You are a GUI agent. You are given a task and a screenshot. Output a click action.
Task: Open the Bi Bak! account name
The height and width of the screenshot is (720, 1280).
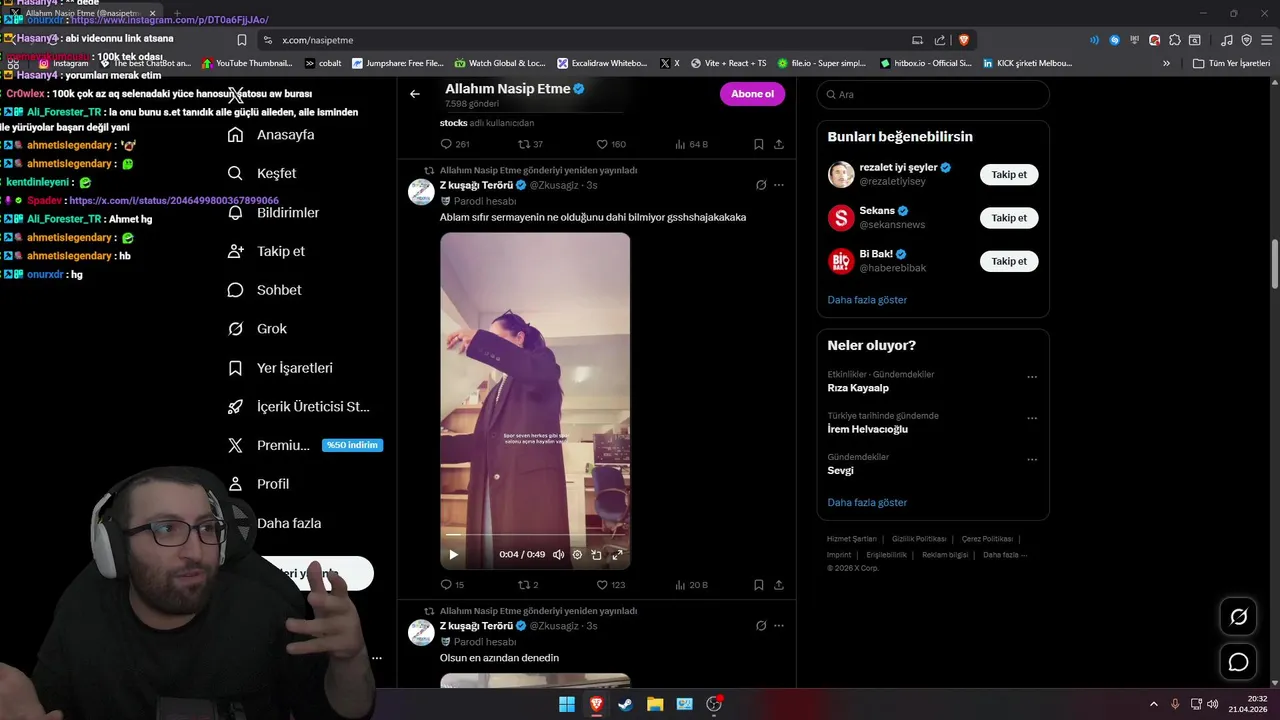(x=876, y=254)
